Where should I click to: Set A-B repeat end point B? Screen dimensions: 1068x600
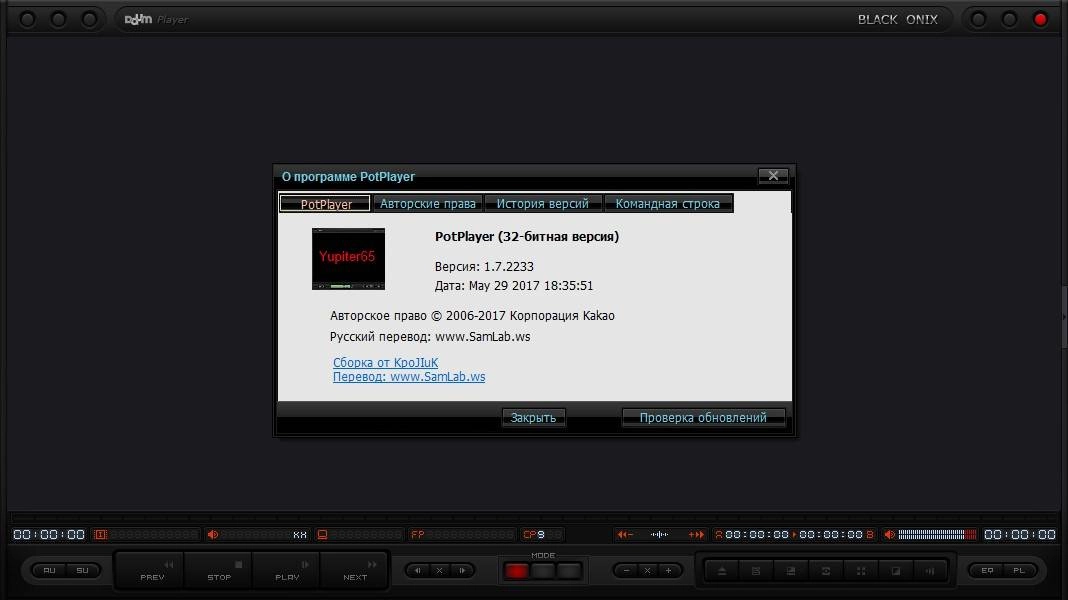coord(870,535)
